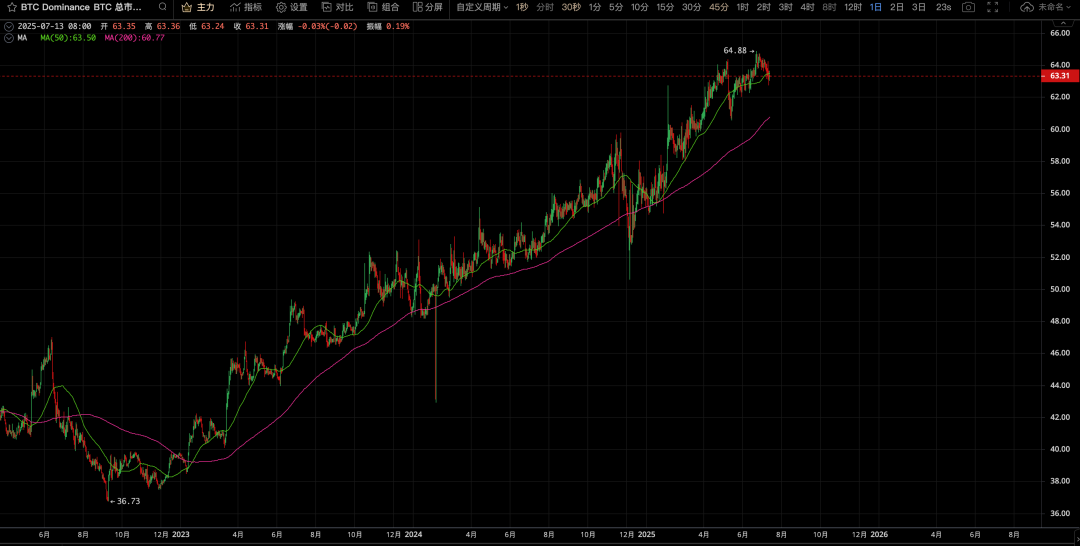Add BTC Dominance to favorites with star
Viewport: 1080px width, 546px height.
pos(12,8)
